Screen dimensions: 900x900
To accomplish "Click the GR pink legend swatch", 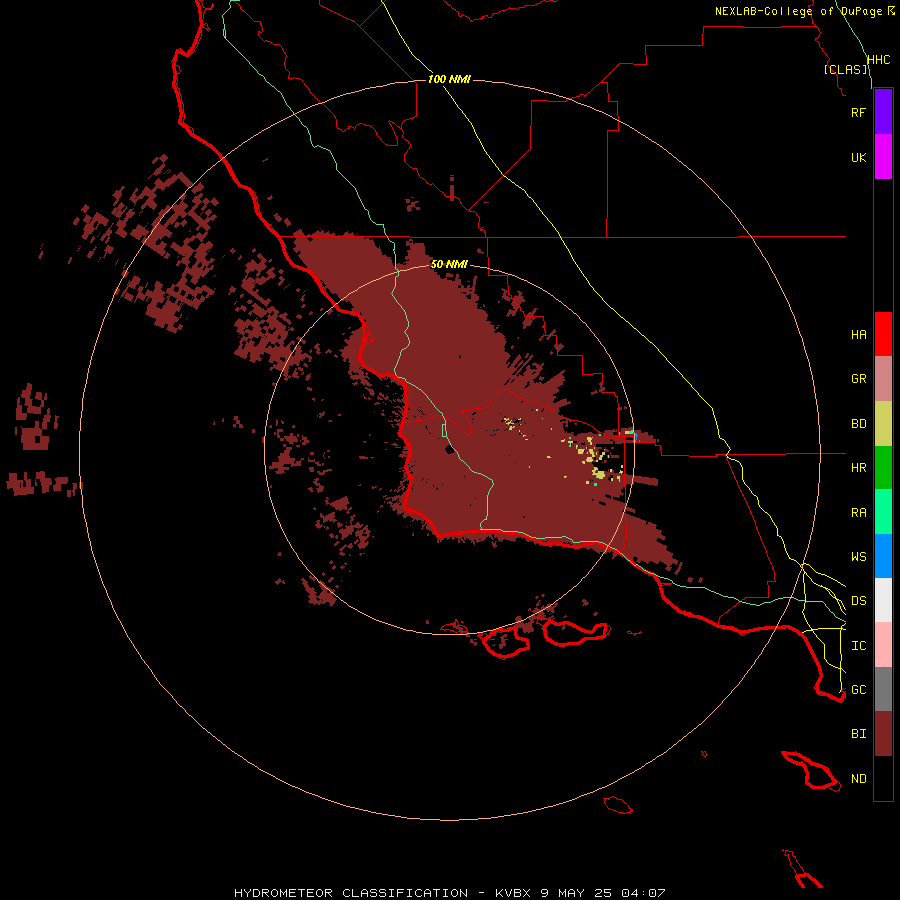I will tap(883, 379).
